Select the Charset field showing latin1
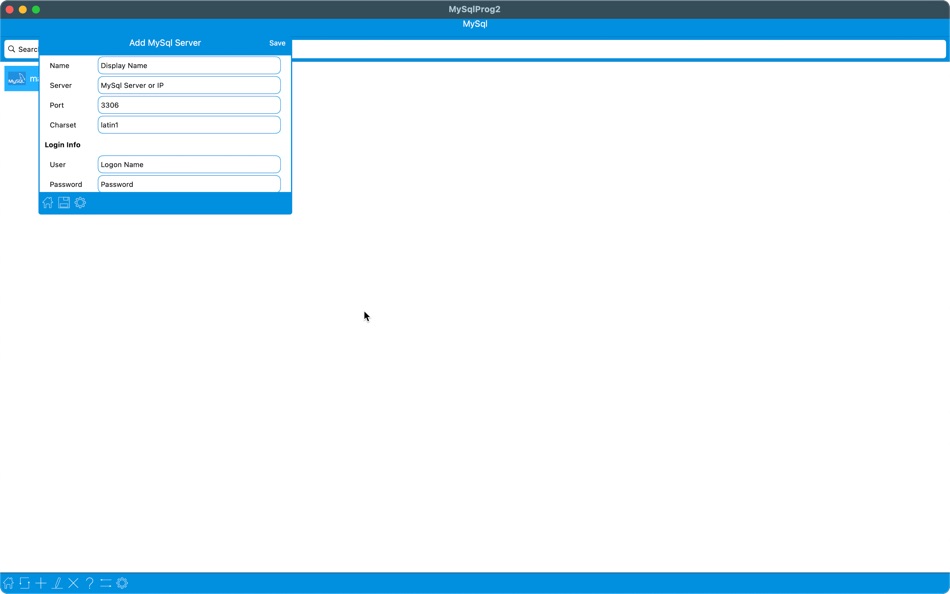Viewport: 950px width, 594px height. [x=188, y=124]
